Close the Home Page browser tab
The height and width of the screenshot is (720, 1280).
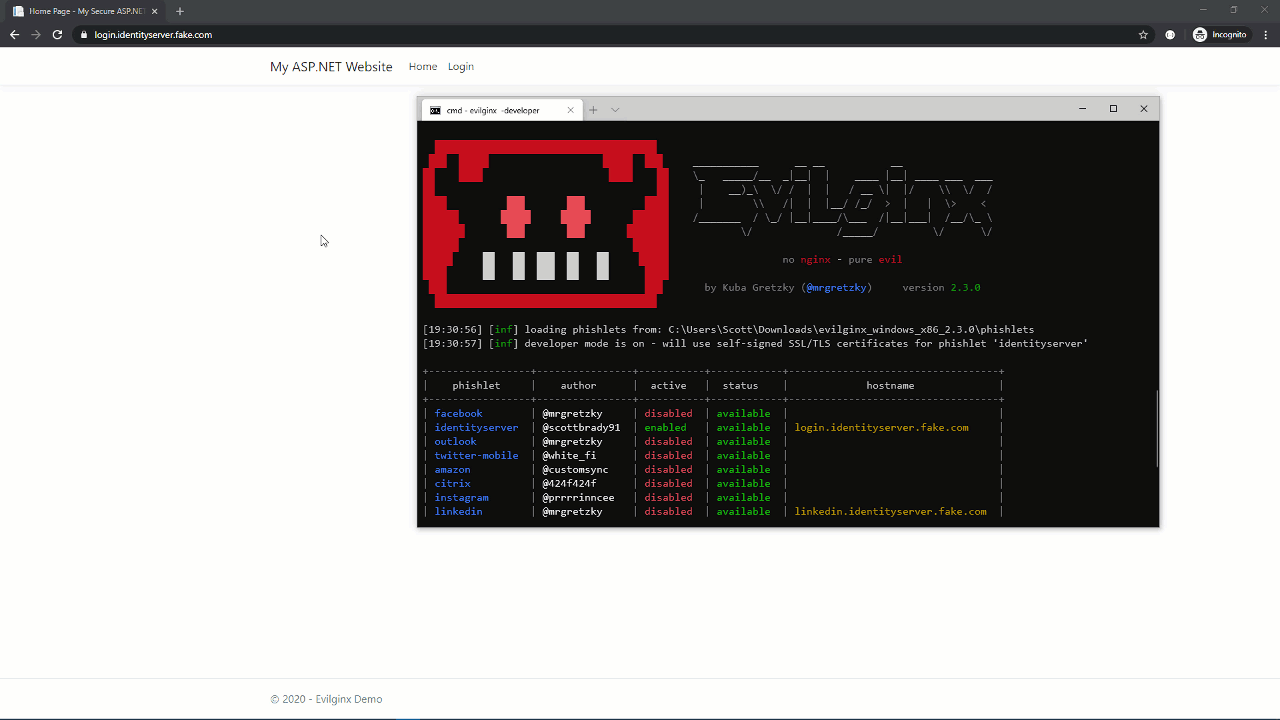155,11
